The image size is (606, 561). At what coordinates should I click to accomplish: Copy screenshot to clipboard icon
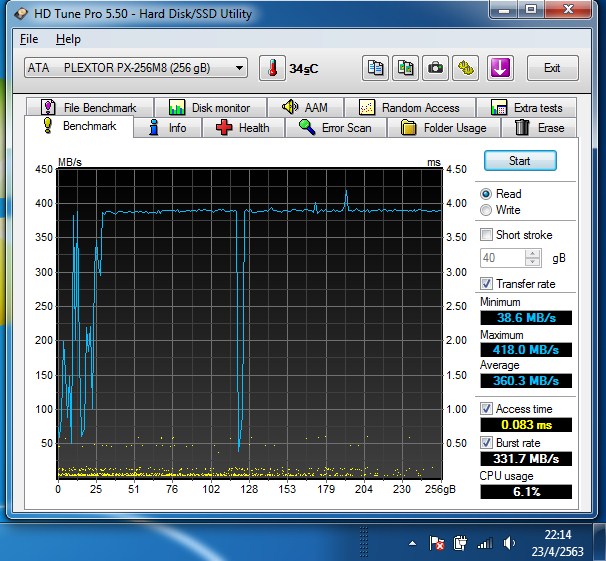(x=406, y=68)
